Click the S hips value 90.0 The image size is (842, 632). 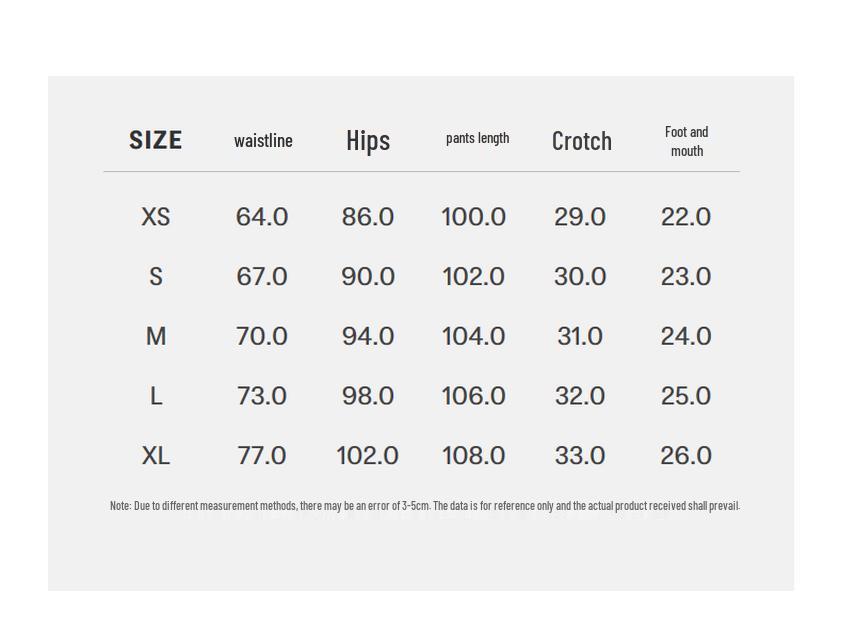click(368, 277)
